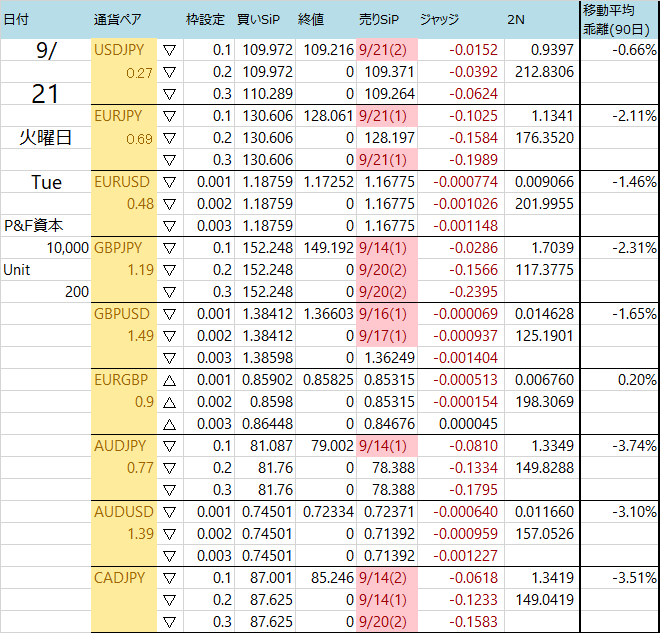Click the 2N value 0.9397
The width and height of the screenshot is (660, 633).
tap(552, 50)
